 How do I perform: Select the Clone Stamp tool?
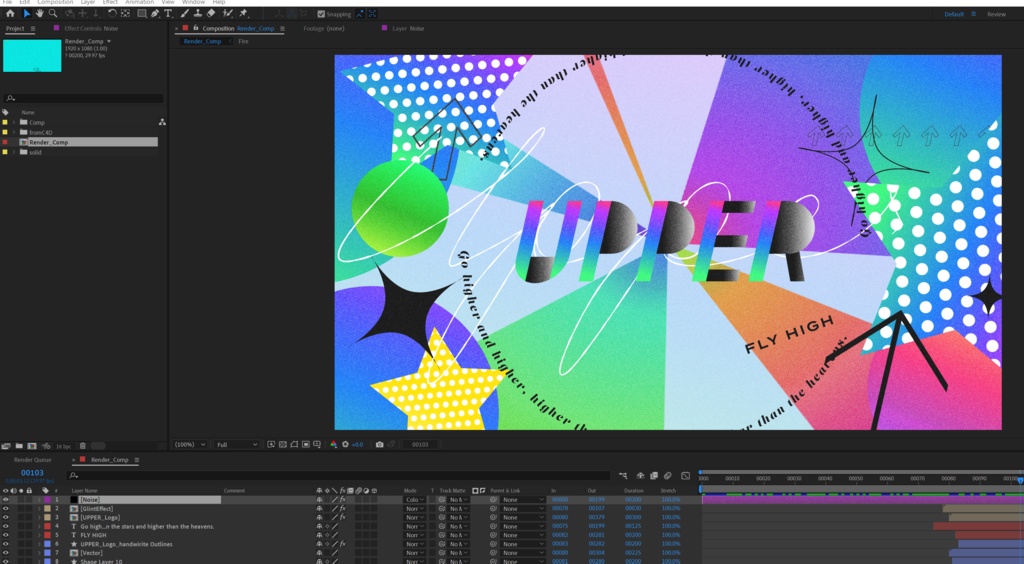point(197,13)
